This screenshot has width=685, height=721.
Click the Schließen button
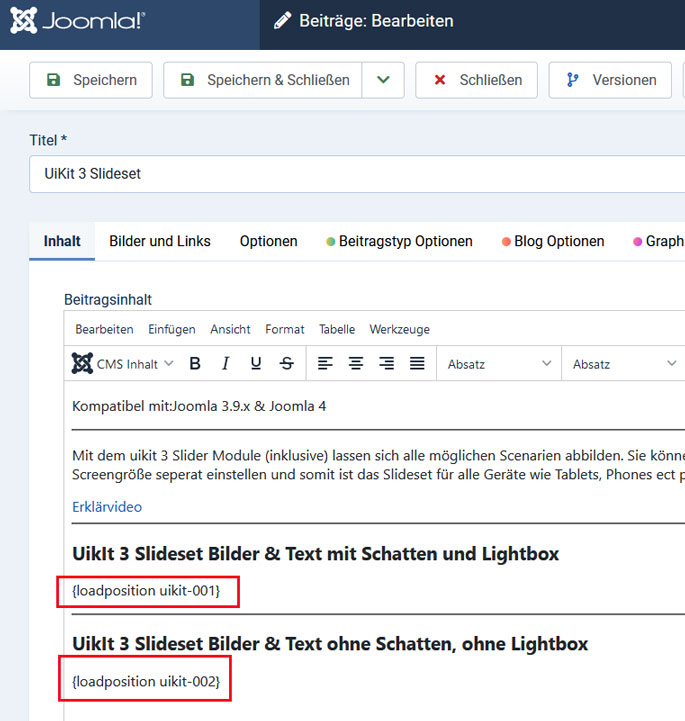[x=476, y=80]
